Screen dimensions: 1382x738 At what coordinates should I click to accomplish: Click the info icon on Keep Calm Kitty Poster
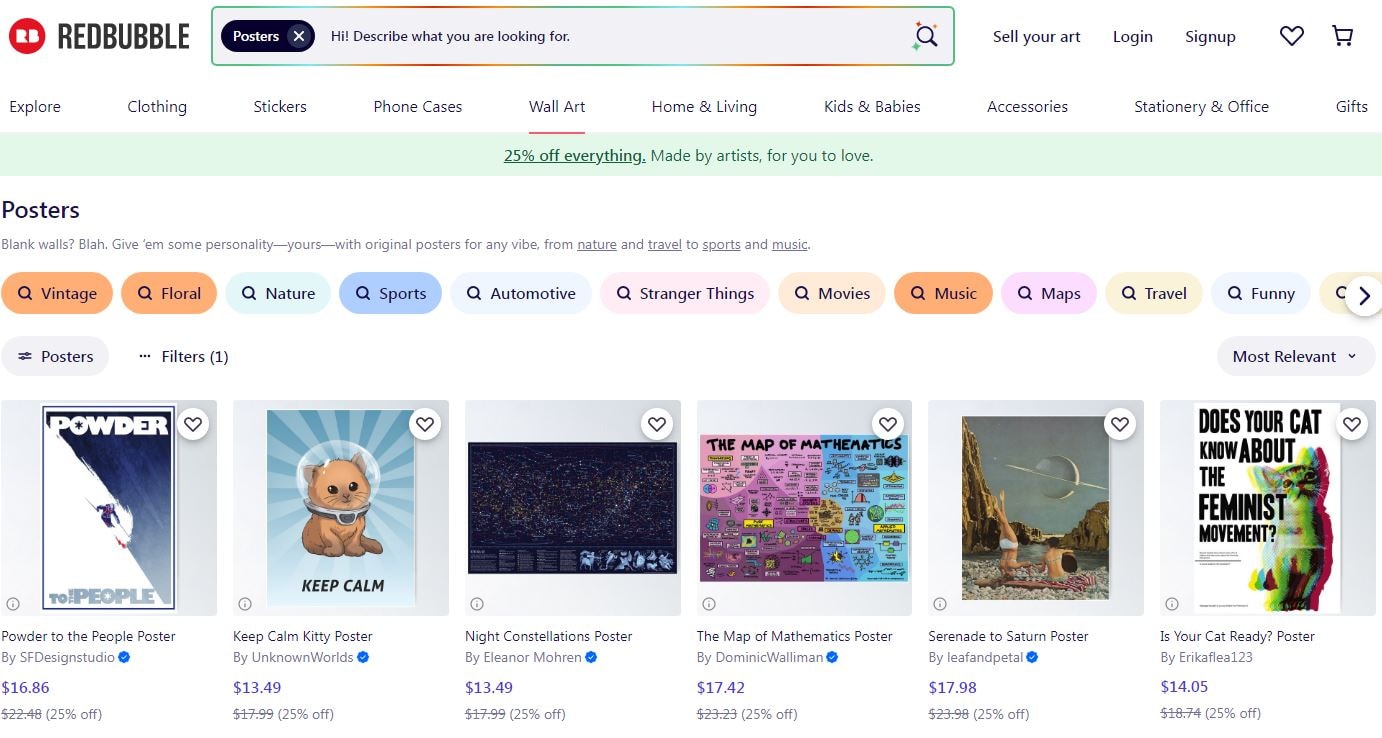click(x=245, y=603)
